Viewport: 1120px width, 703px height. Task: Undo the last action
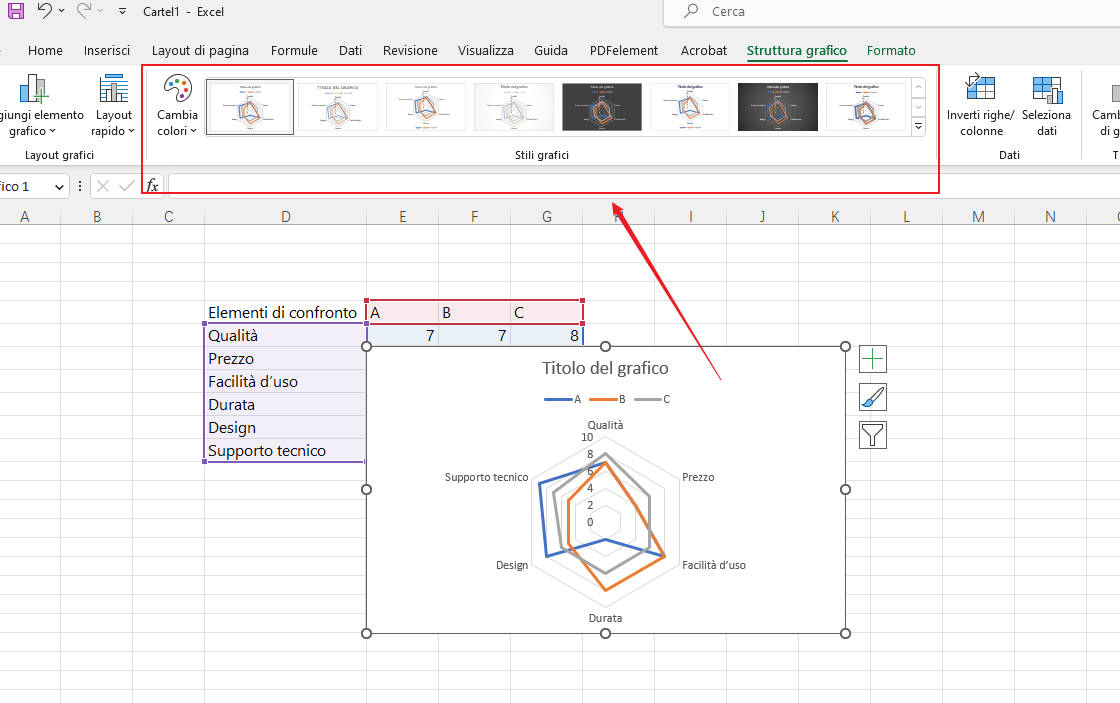pyautogui.click(x=44, y=11)
